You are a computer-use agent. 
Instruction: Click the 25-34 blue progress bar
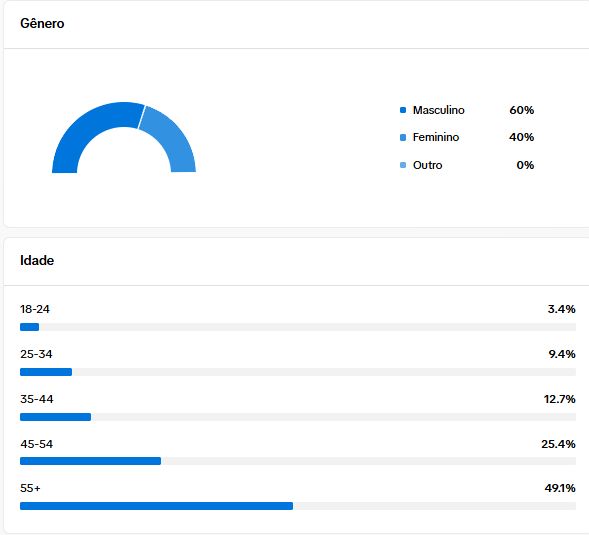[x=46, y=372]
